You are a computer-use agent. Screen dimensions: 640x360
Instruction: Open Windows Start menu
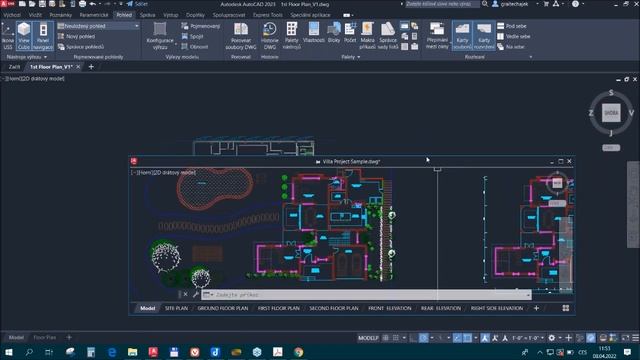pos(8,352)
